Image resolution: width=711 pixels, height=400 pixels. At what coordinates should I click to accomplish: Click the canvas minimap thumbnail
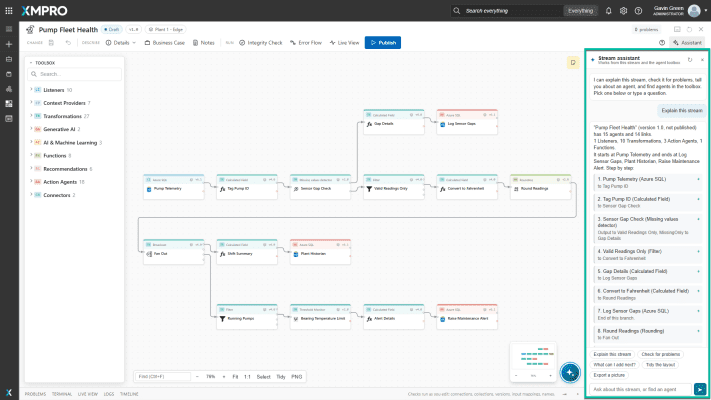(533, 357)
